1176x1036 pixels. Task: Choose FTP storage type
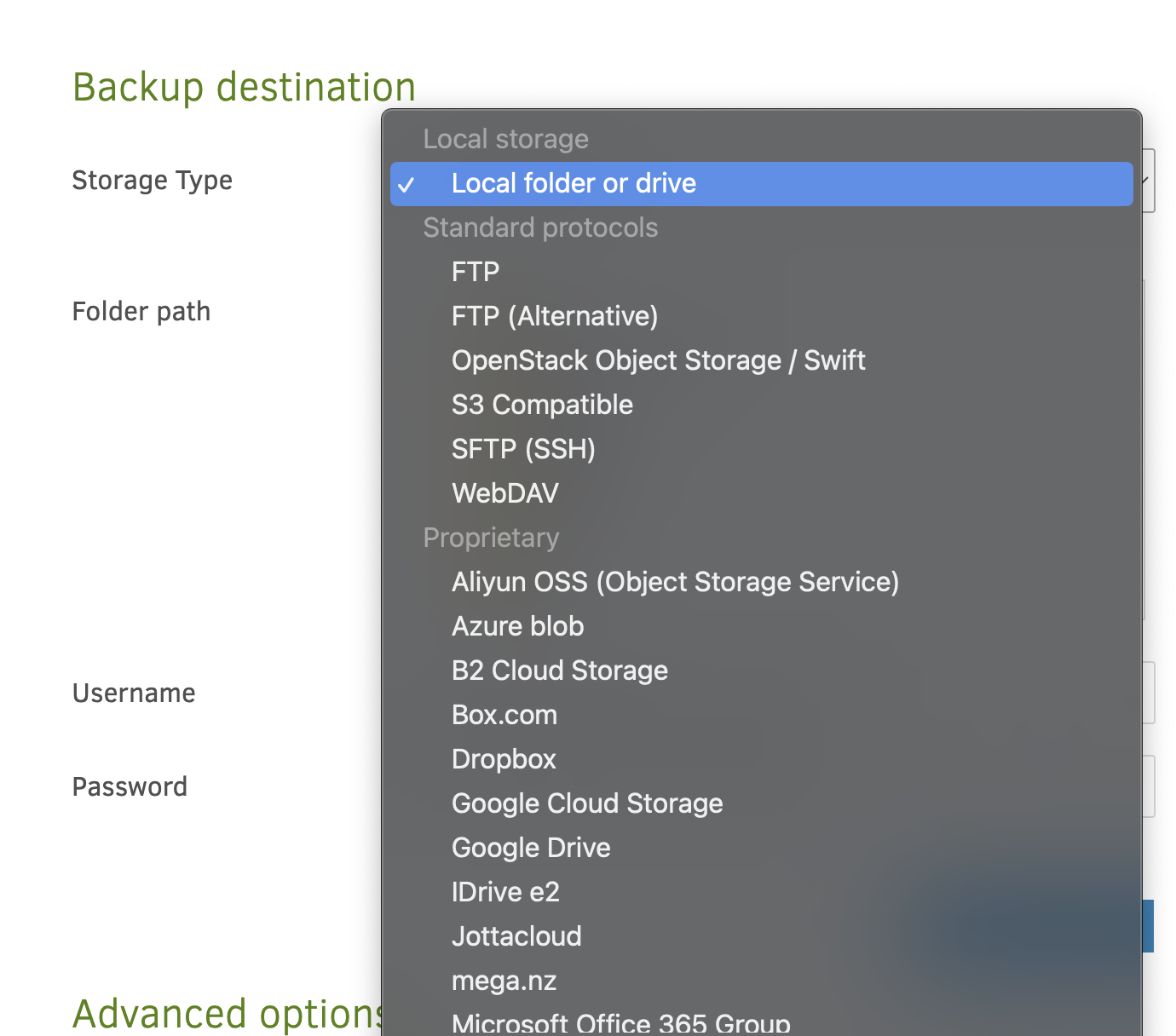pos(761,272)
